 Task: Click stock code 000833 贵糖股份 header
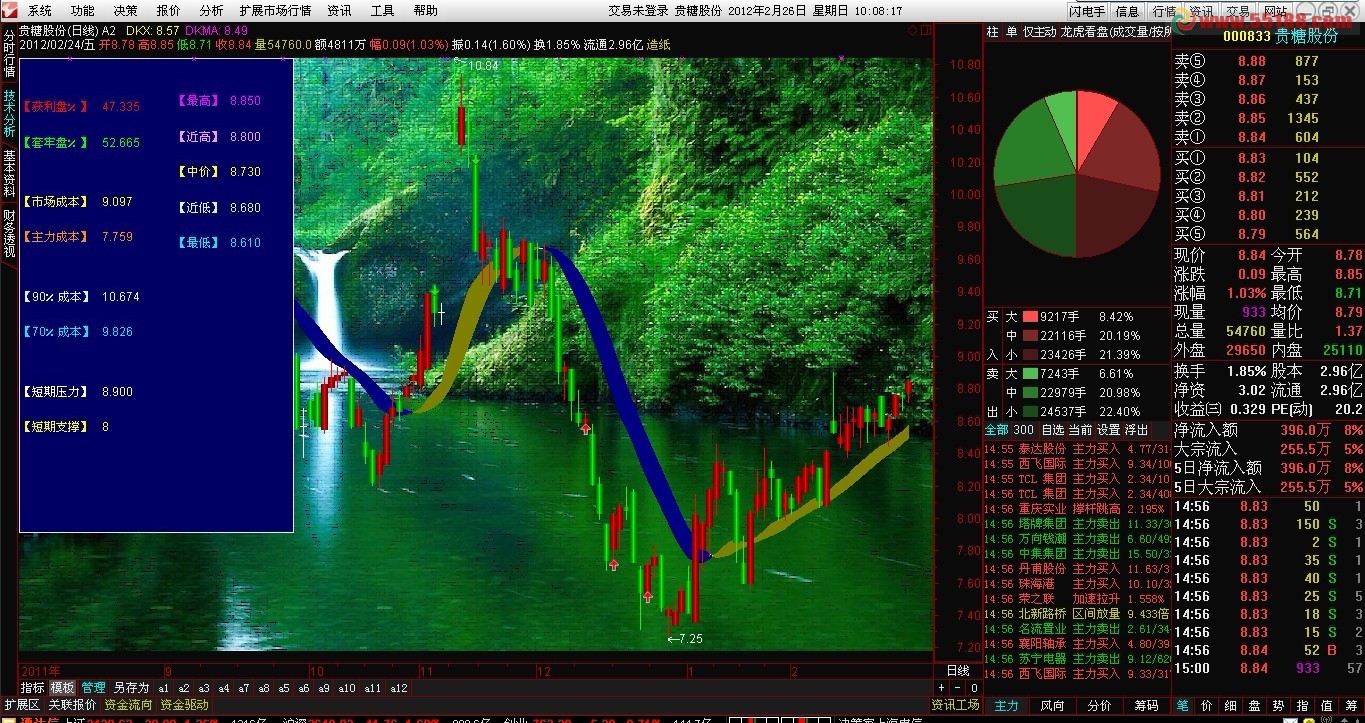(1280, 35)
